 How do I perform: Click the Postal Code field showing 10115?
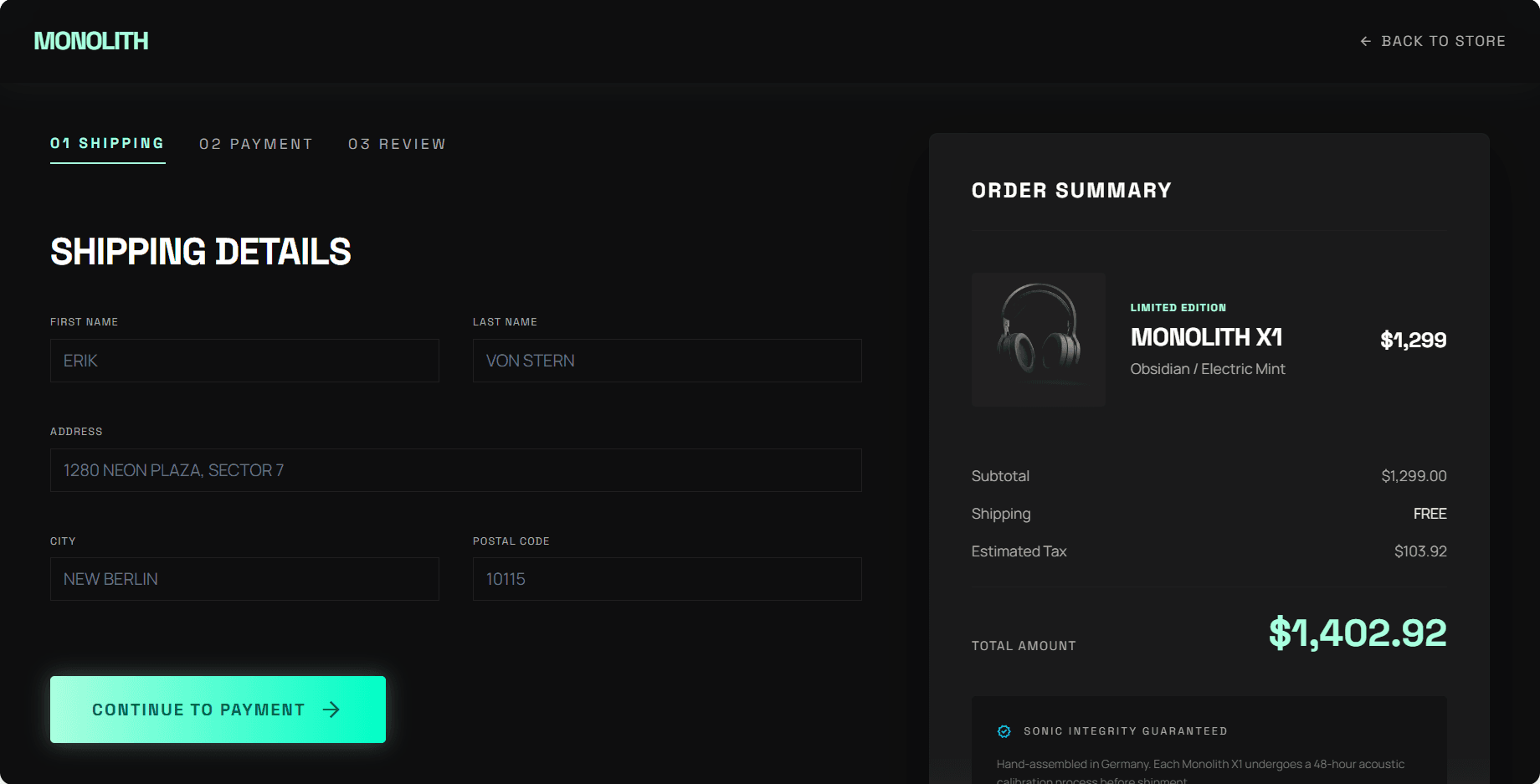(666, 579)
